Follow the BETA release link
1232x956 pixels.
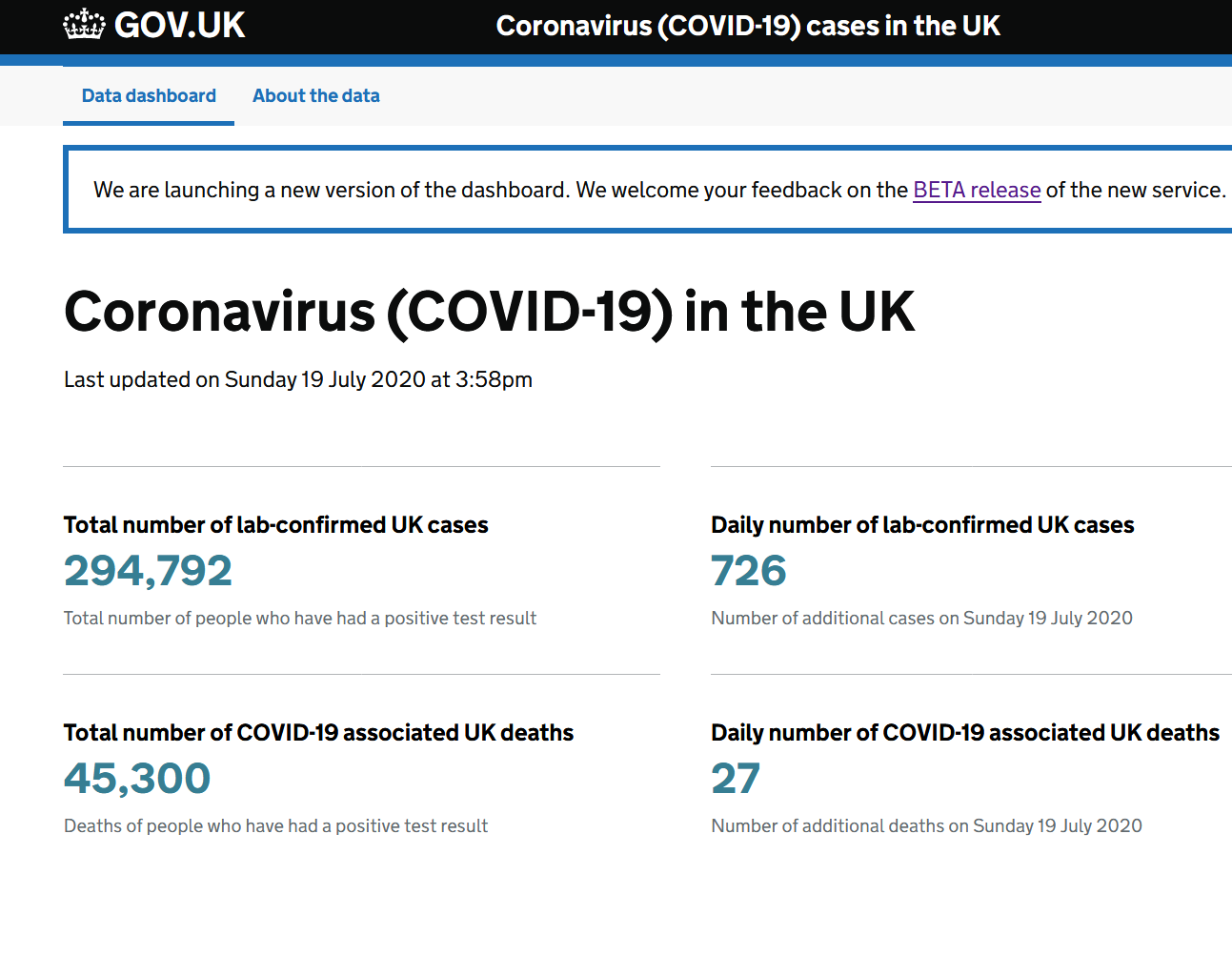tap(977, 190)
